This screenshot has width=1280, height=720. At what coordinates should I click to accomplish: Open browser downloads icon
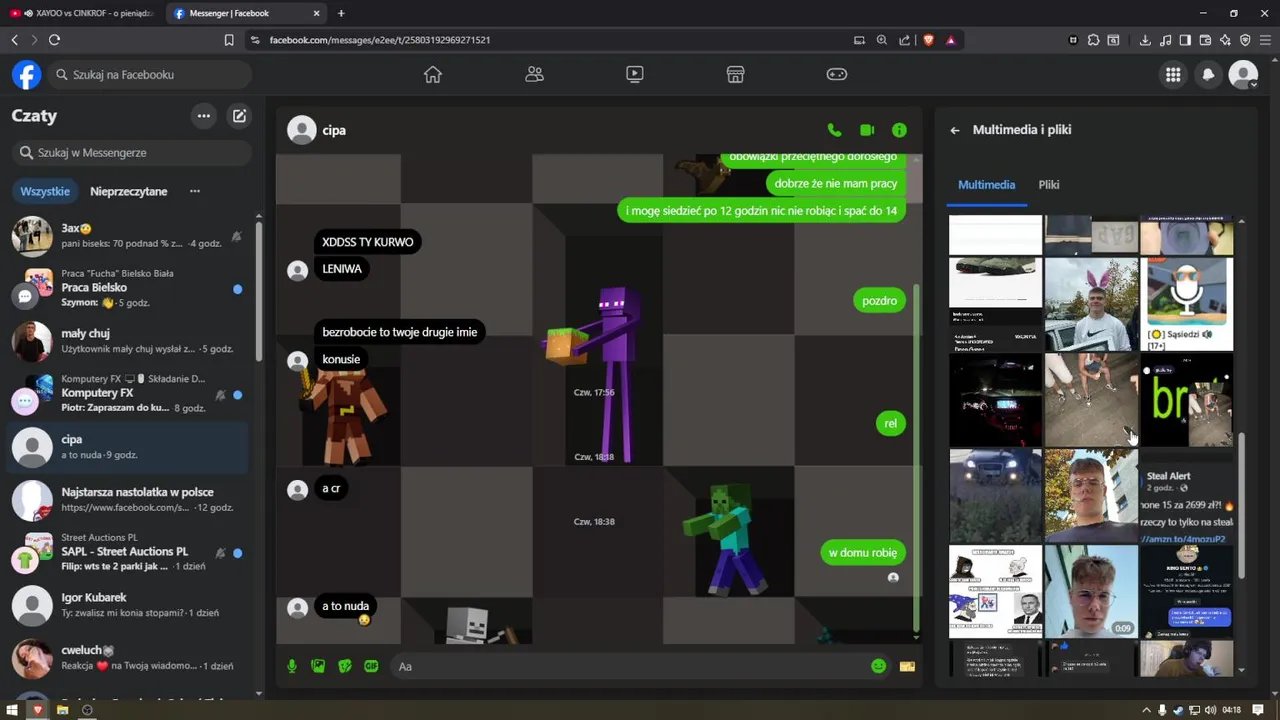point(1145,40)
